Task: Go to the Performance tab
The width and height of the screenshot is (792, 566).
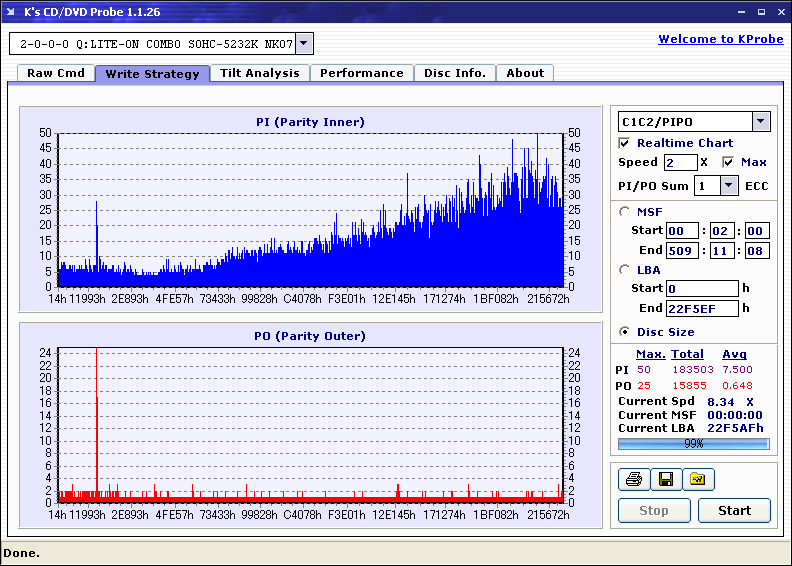Action: tap(362, 73)
